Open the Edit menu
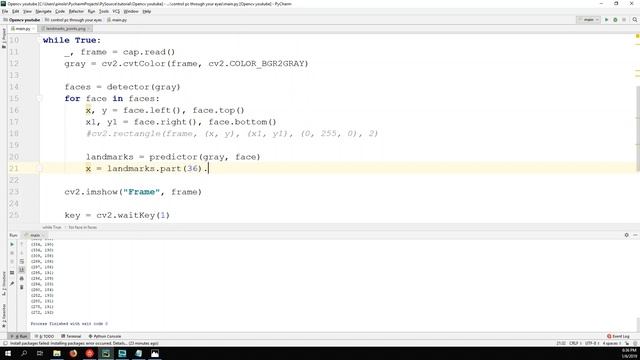The height and width of the screenshot is (360, 640). point(16,11)
